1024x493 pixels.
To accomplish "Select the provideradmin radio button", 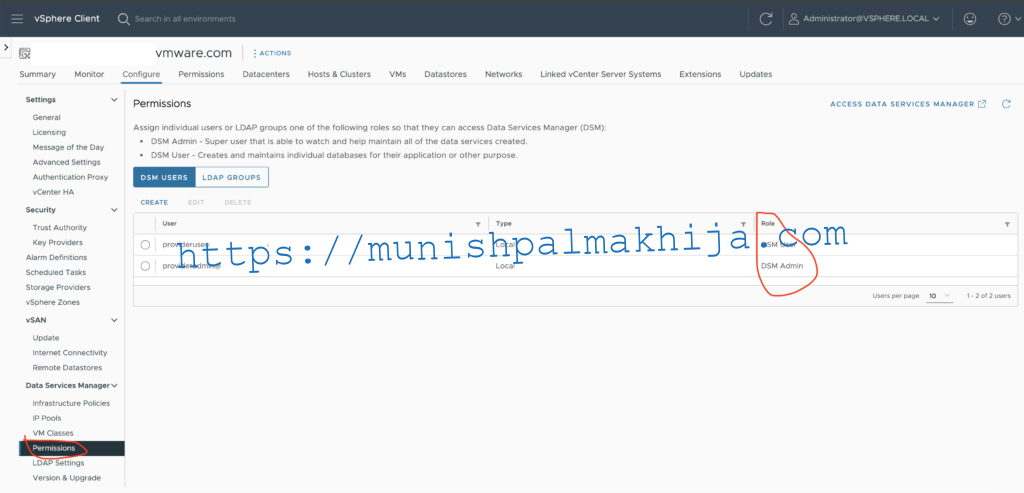I will pyautogui.click(x=145, y=266).
